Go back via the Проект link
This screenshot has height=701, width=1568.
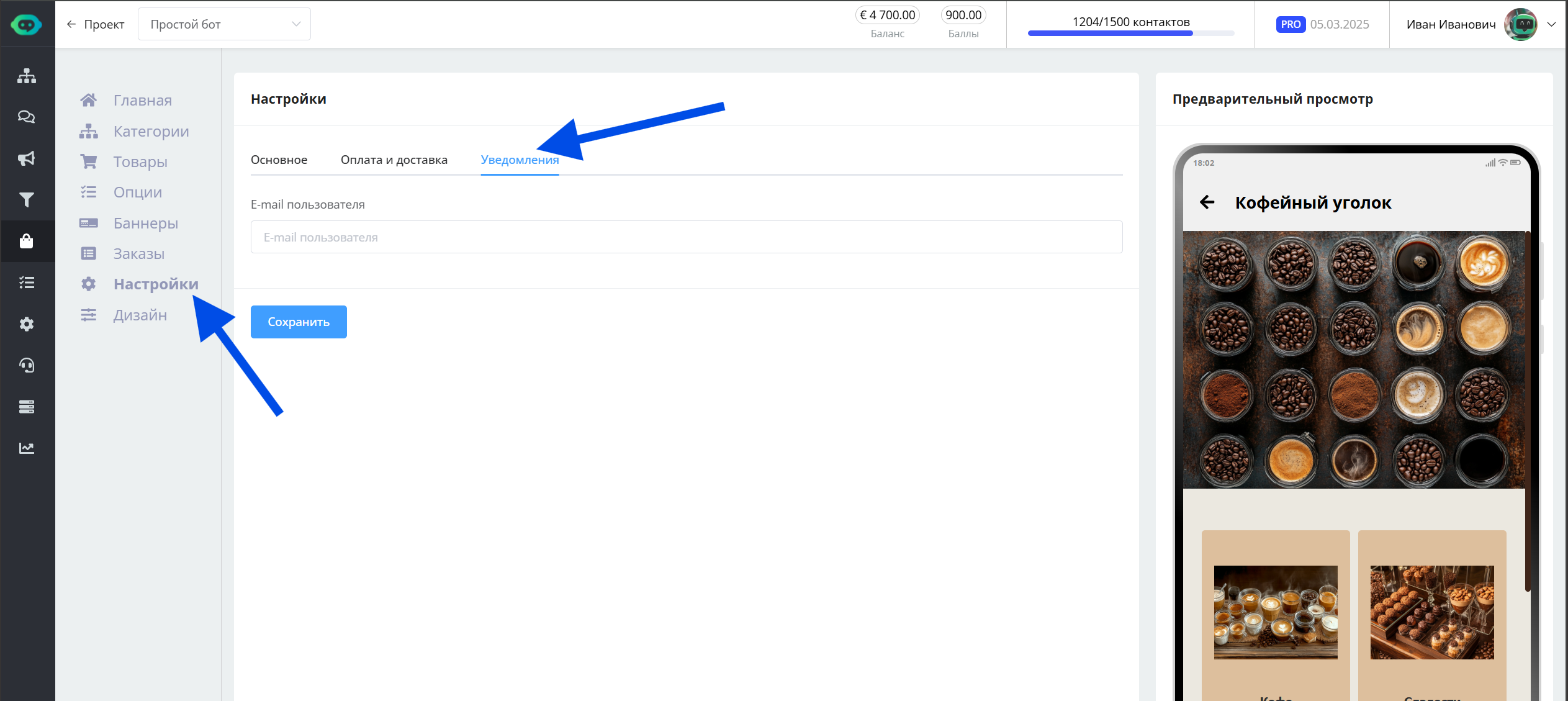(96, 24)
